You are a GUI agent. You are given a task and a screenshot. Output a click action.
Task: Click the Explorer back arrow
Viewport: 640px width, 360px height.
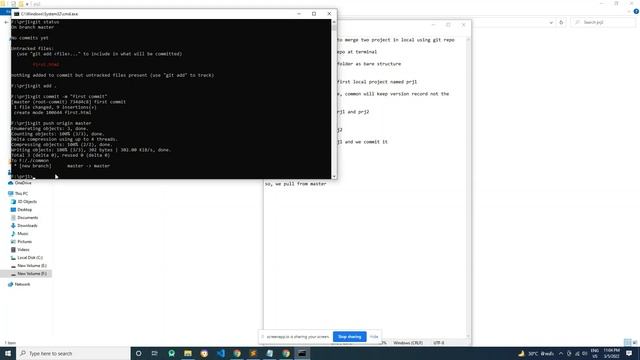(x=6, y=22)
